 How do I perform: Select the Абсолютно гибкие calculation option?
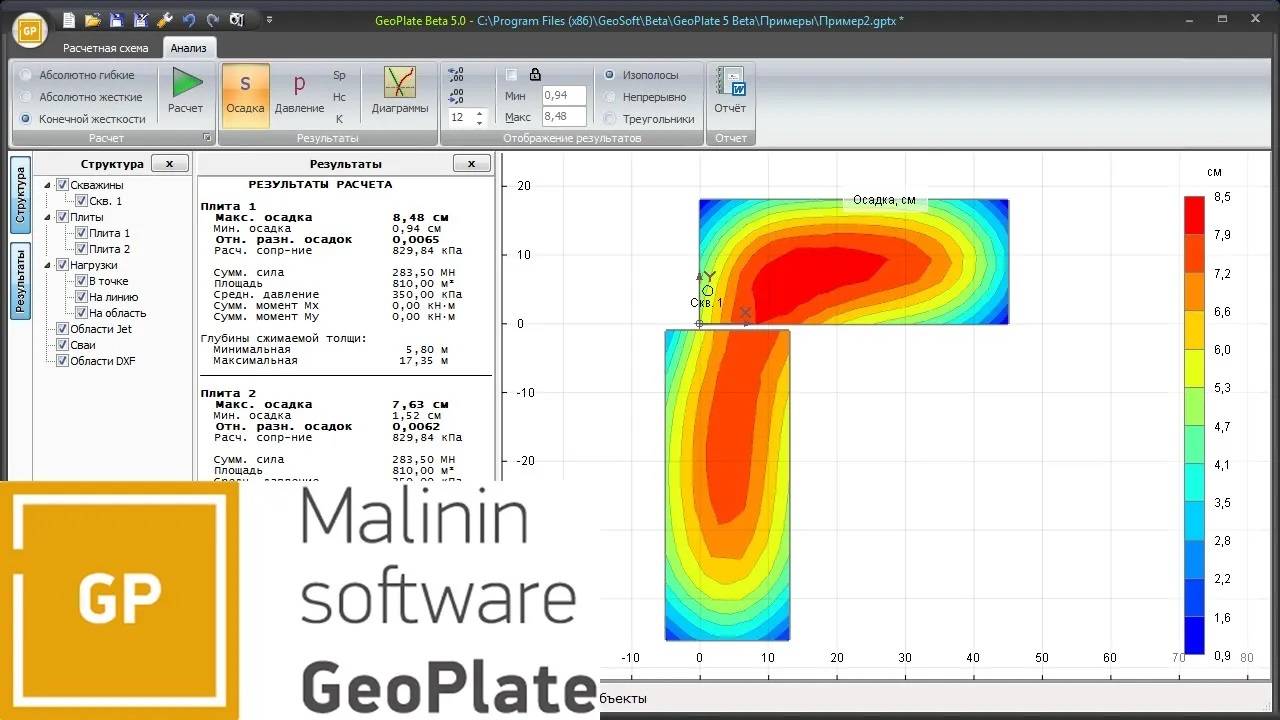pyautogui.click(x=78, y=75)
